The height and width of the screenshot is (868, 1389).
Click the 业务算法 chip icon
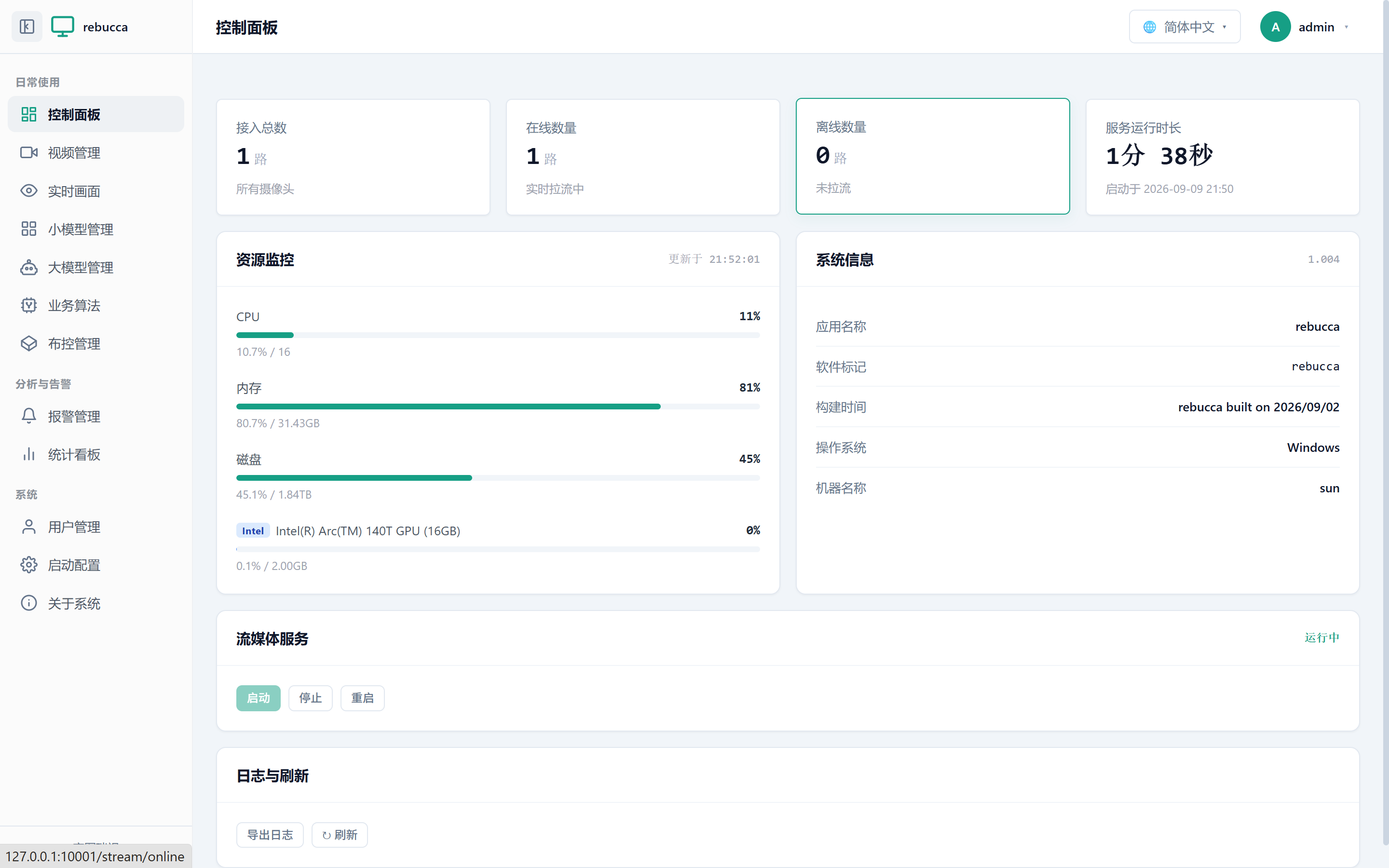[x=29, y=305]
